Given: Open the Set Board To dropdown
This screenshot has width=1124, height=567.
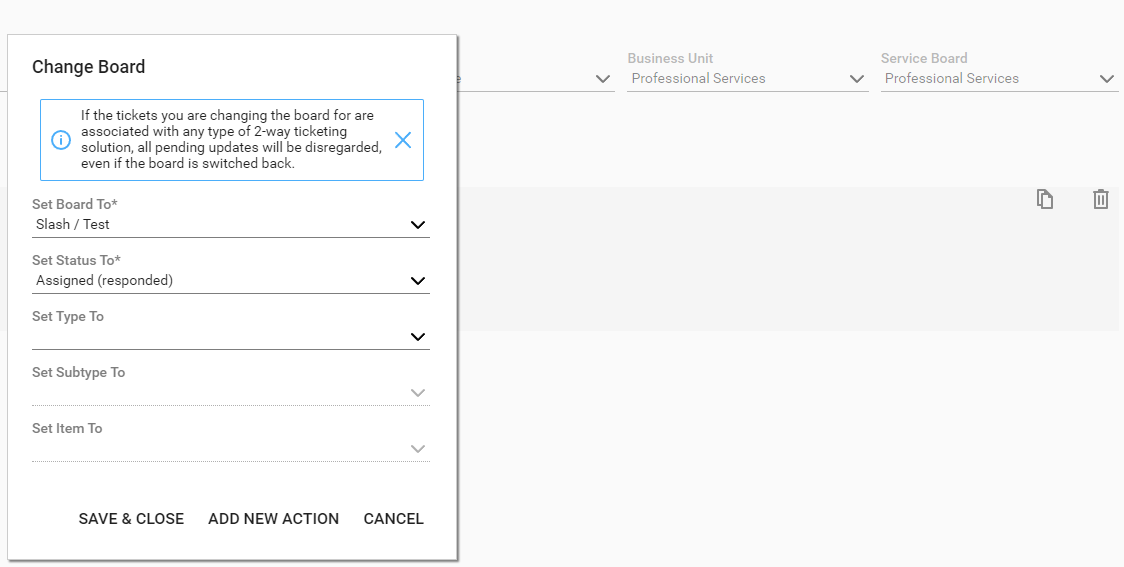Looking at the screenshot, I should pos(417,225).
